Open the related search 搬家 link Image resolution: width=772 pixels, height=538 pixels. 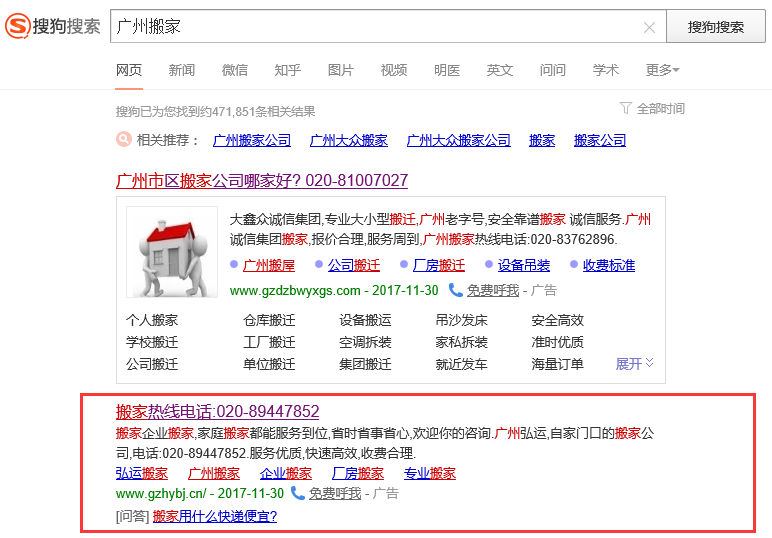pos(542,140)
